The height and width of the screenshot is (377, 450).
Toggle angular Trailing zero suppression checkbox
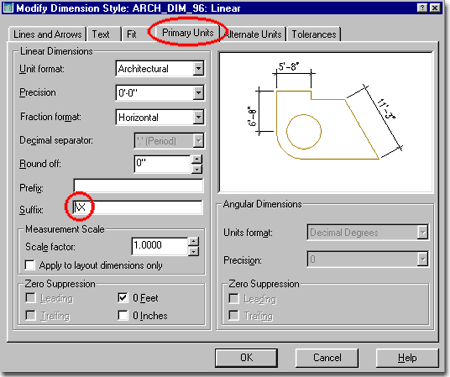tap(234, 315)
